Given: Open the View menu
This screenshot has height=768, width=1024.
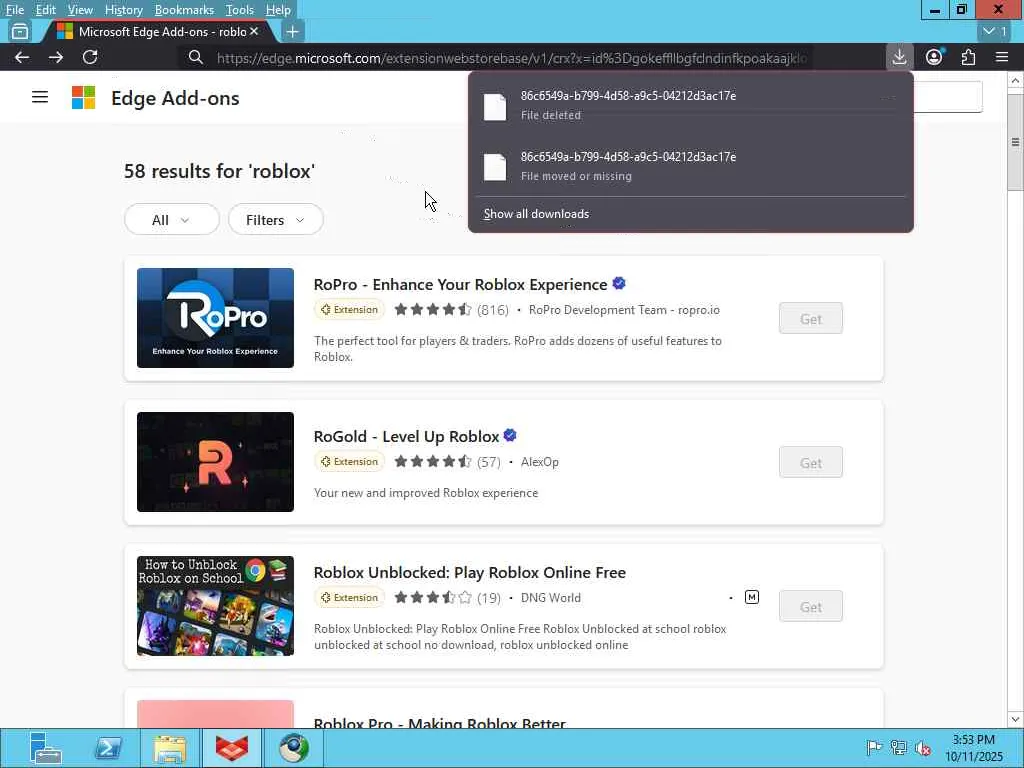Looking at the screenshot, I should [x=80, y=10].
